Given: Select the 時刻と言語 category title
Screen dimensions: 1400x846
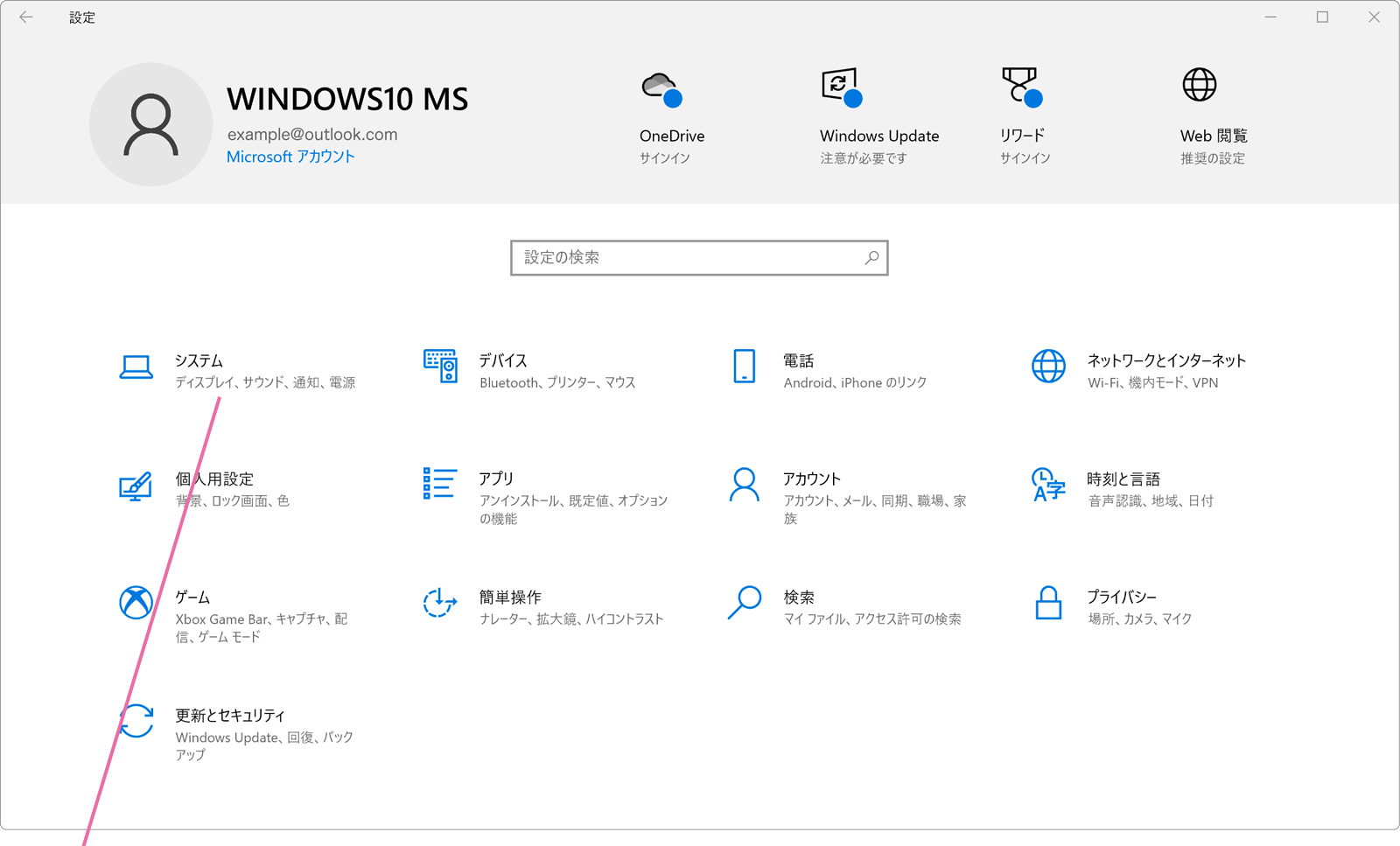Looking at the screenshot, I should click(x=1123, y=479).
